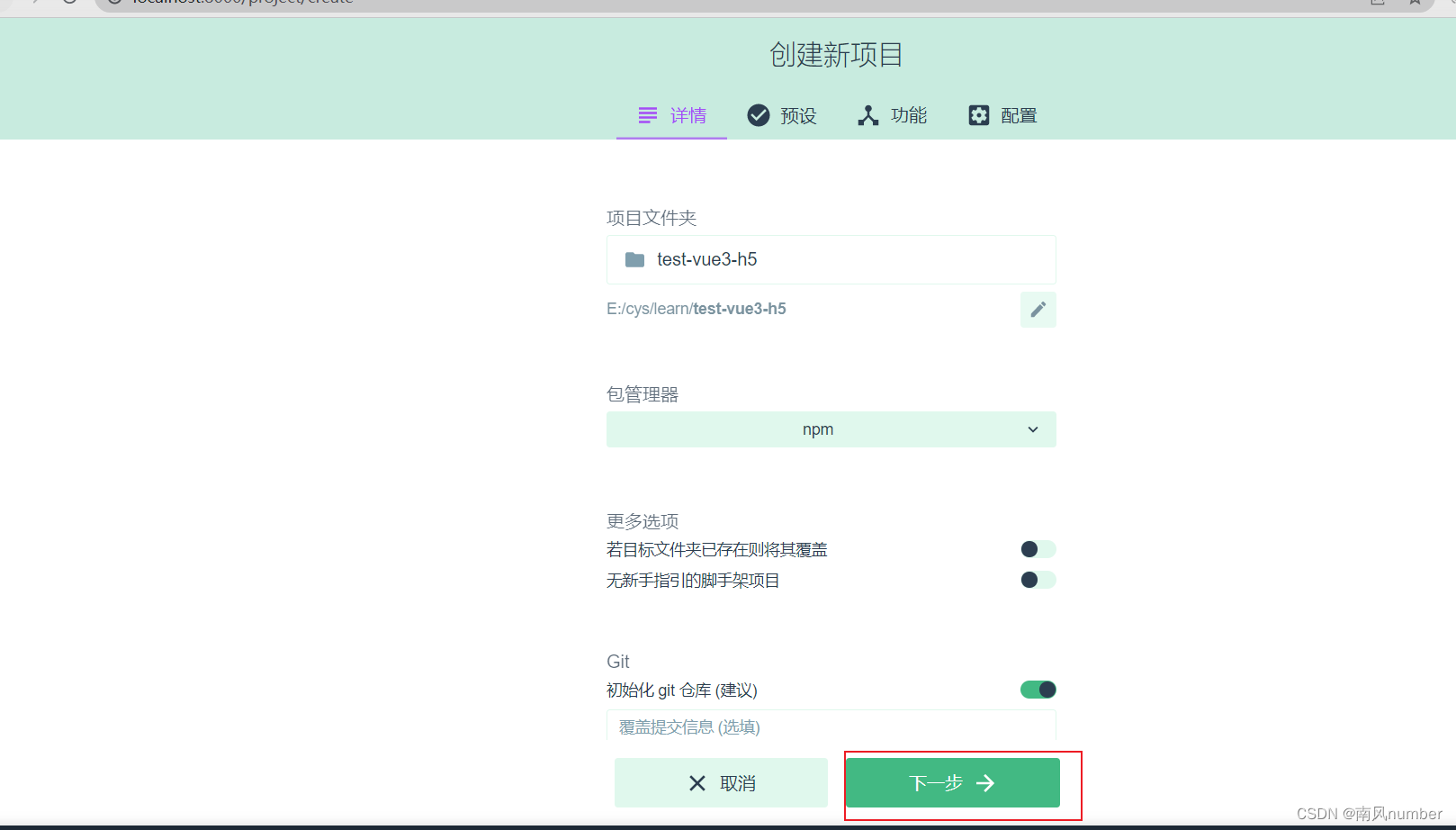Switch to the 功能 features tab
The image size is (1456, 830).
pyautogui.click(x=892, y=115)
